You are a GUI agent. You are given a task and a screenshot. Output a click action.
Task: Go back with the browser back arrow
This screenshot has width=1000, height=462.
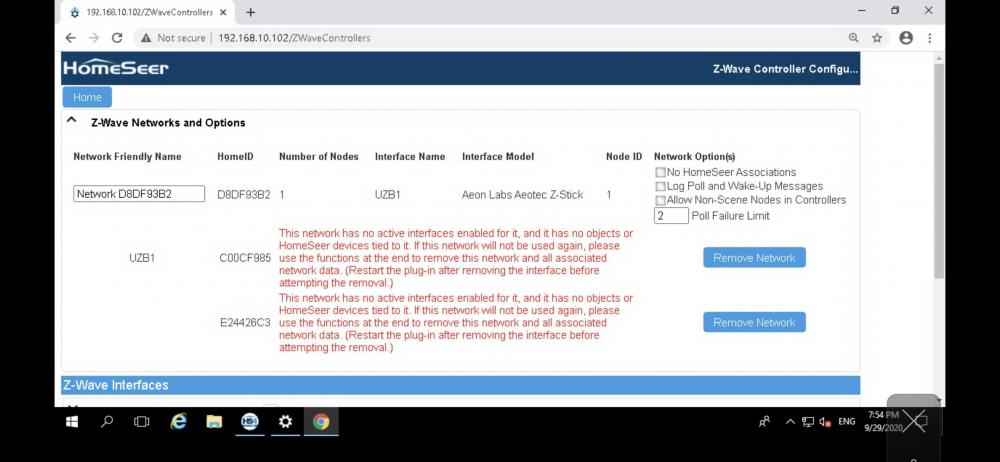pyautogui.click(x=70, y=38)
